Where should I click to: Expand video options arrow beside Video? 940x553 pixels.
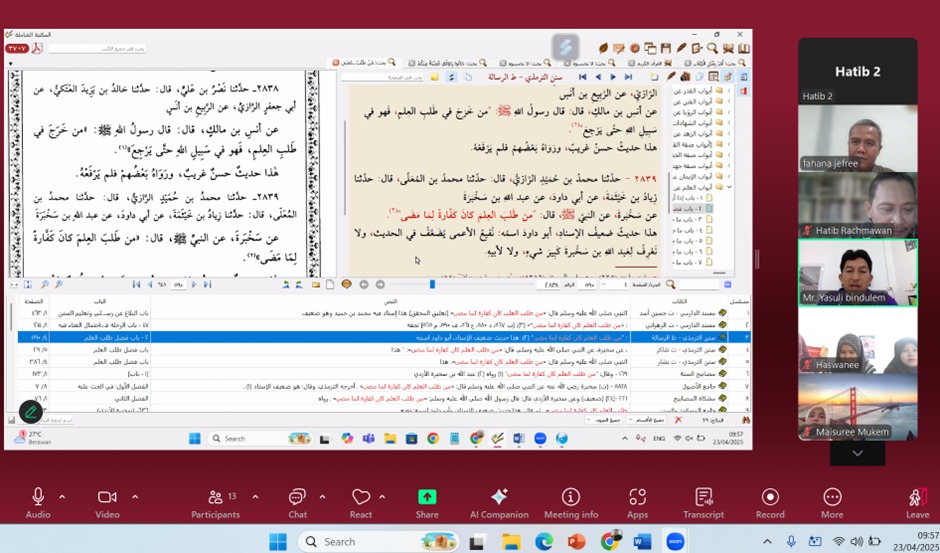tap(135, 497)
